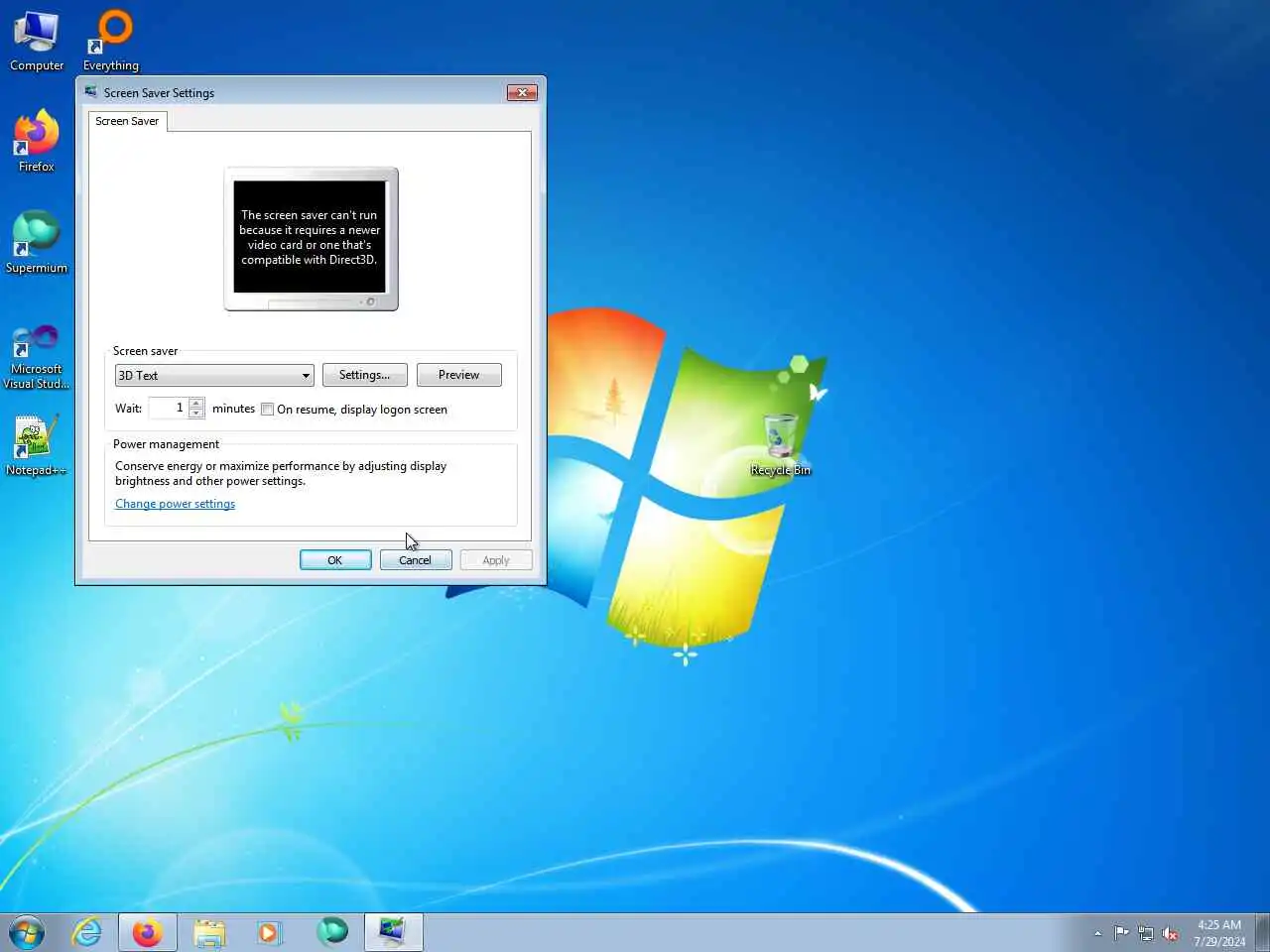Open the Supermium desktop shortcut

click(x=37, y=243)
